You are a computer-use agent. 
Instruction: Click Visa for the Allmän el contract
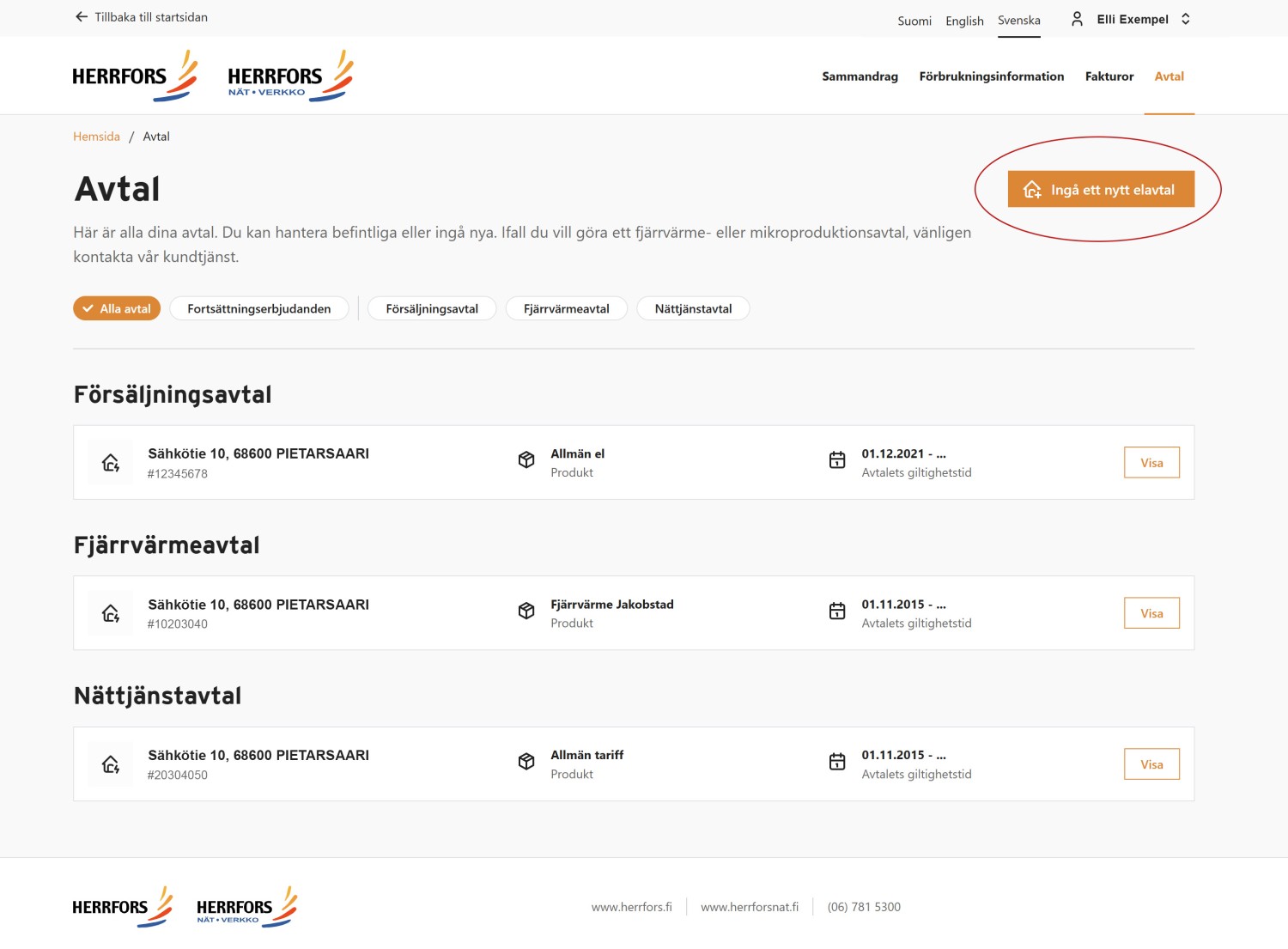click(x=1151, y=463)
